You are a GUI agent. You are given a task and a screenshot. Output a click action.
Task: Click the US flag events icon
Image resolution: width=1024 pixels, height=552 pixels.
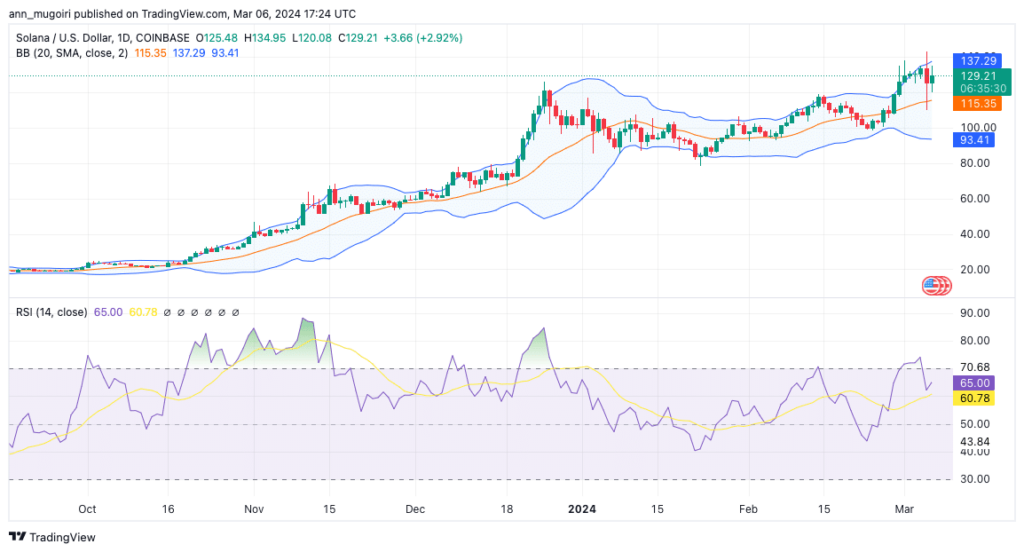[x=934, y=286]
